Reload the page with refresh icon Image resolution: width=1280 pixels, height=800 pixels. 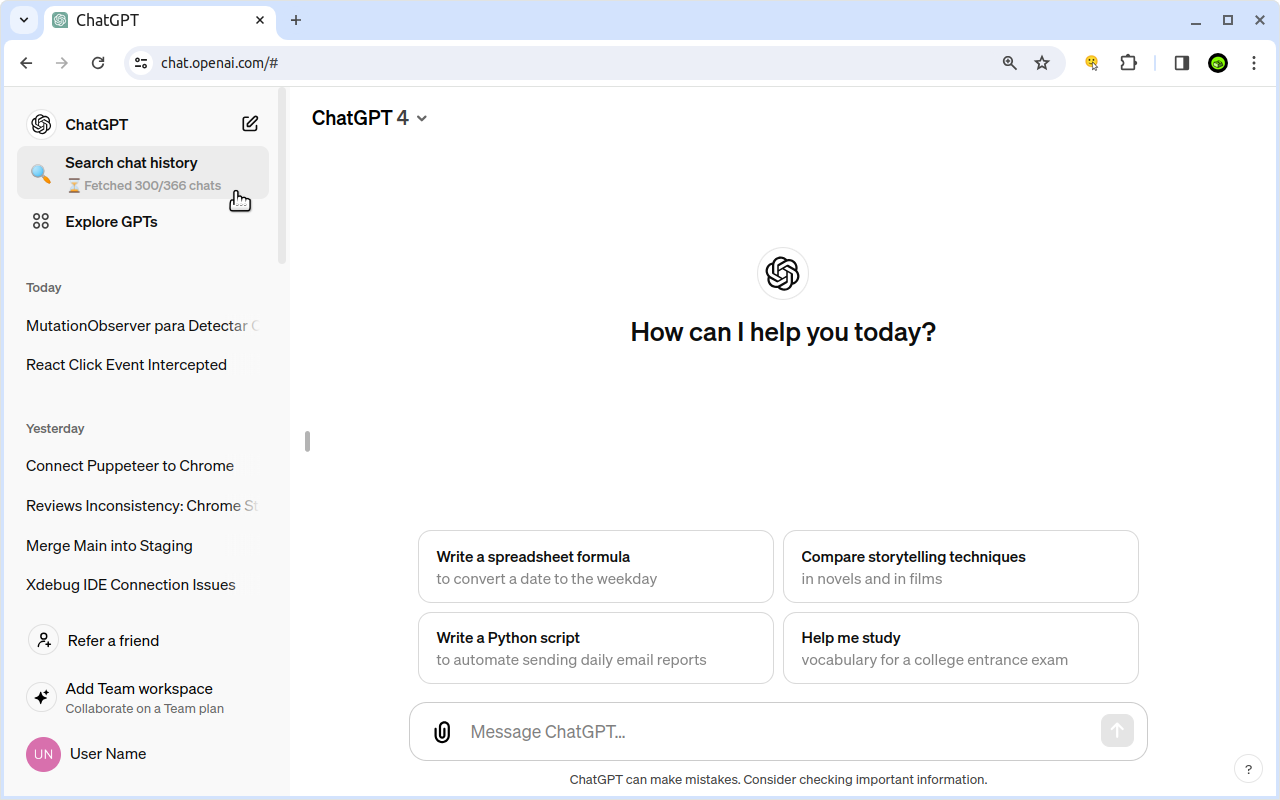tap(98, 63)
